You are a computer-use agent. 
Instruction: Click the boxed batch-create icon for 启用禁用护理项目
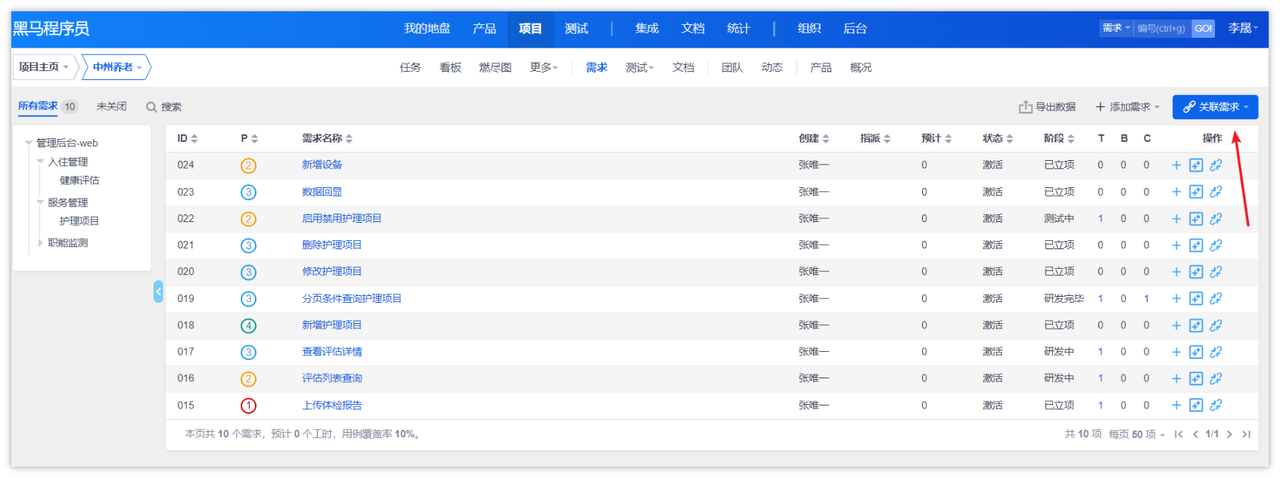[1196, 219]
